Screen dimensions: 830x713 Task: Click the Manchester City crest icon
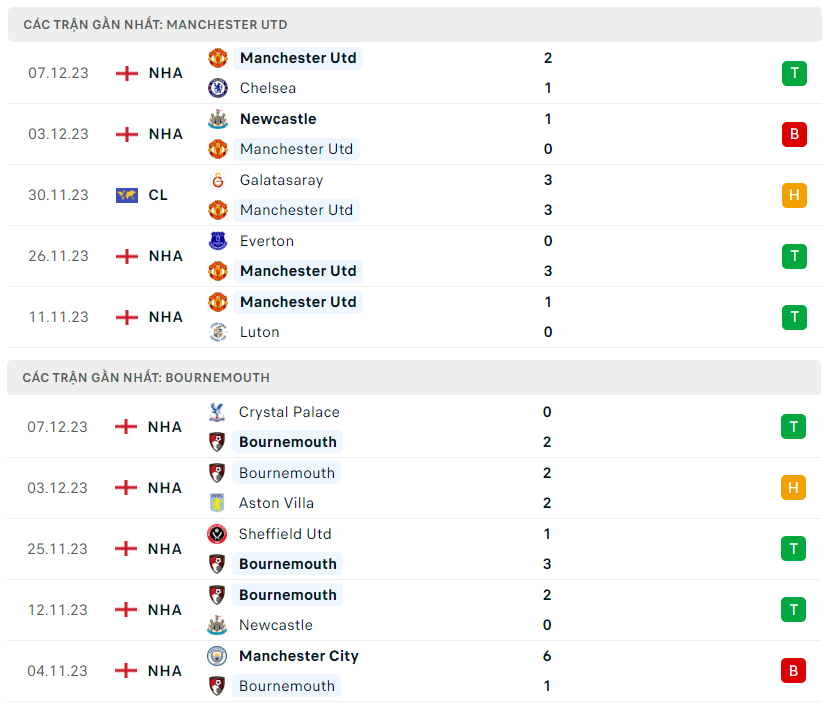tap(216, 656)
